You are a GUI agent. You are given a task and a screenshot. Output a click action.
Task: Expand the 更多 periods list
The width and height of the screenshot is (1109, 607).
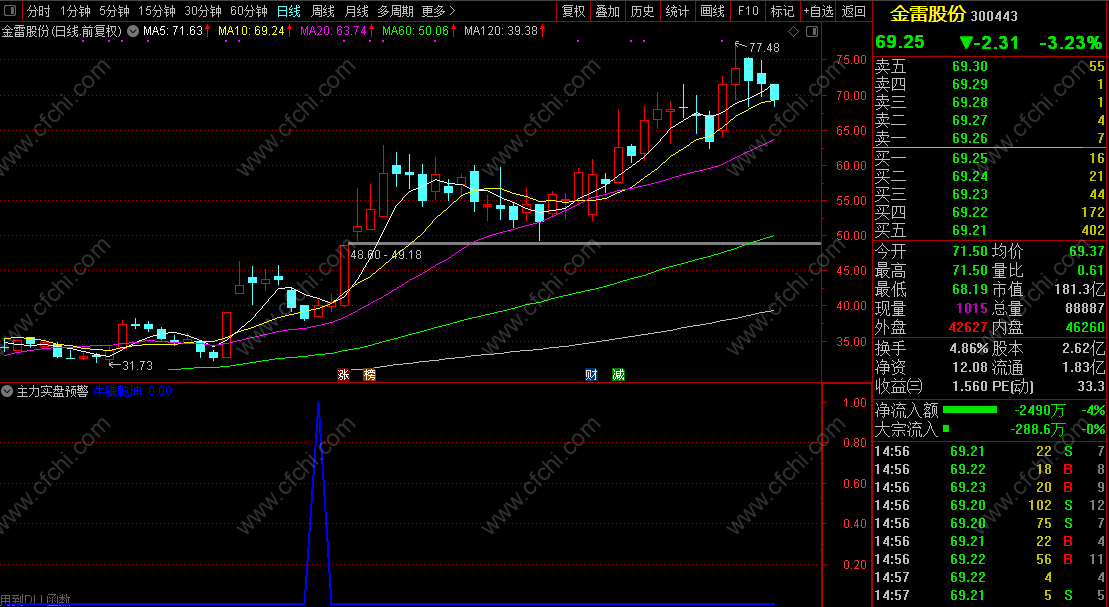click(438, 11)
